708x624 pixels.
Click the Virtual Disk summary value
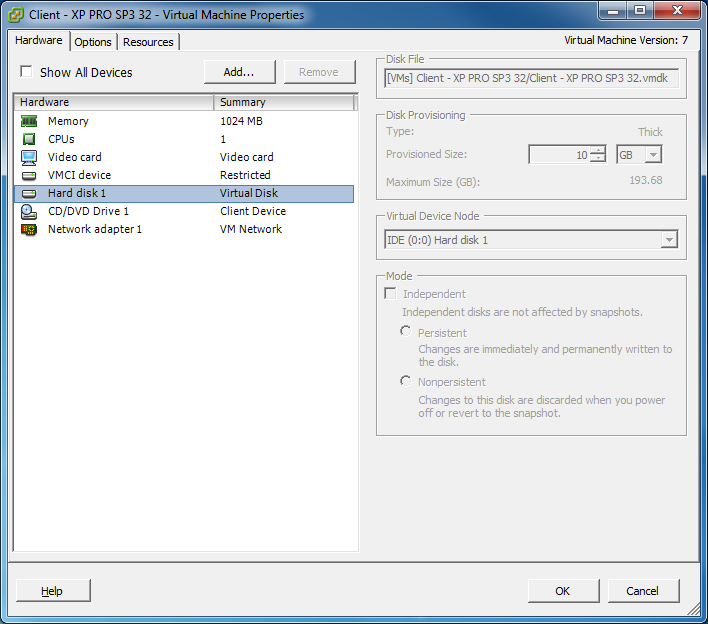[x=249, y=193]
